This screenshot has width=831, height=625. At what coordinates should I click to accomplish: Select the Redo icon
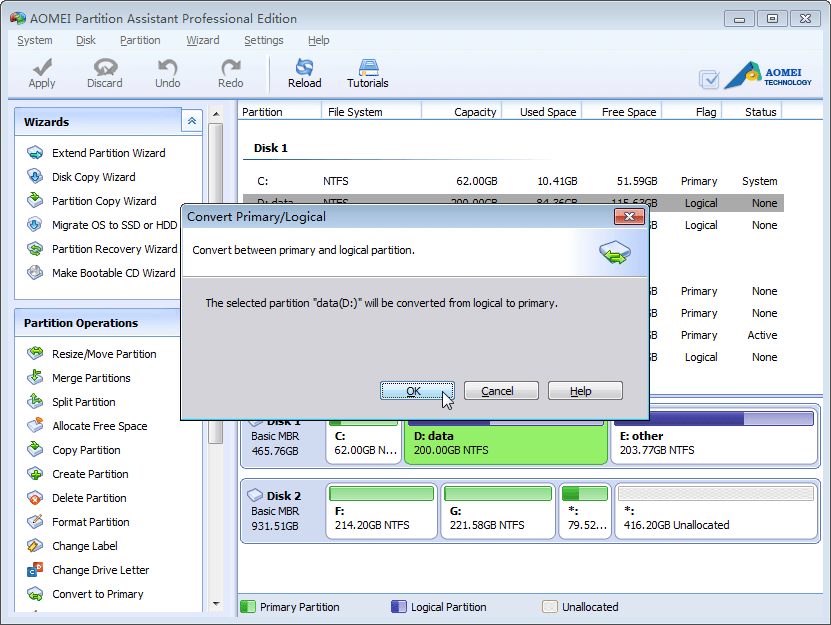pos(229,72)
